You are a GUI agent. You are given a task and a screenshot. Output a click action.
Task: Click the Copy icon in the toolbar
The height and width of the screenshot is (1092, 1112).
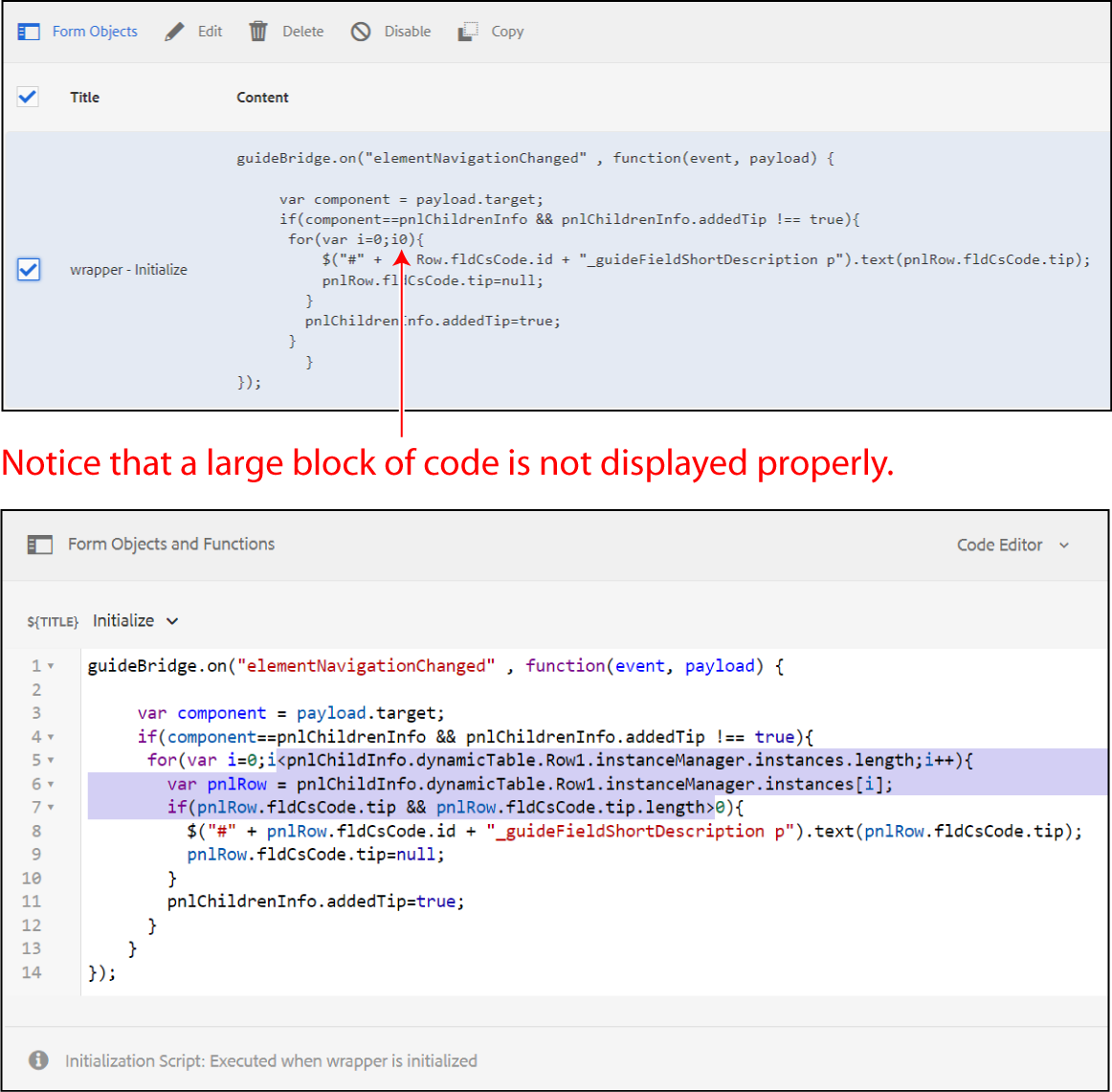coord(467,31)
